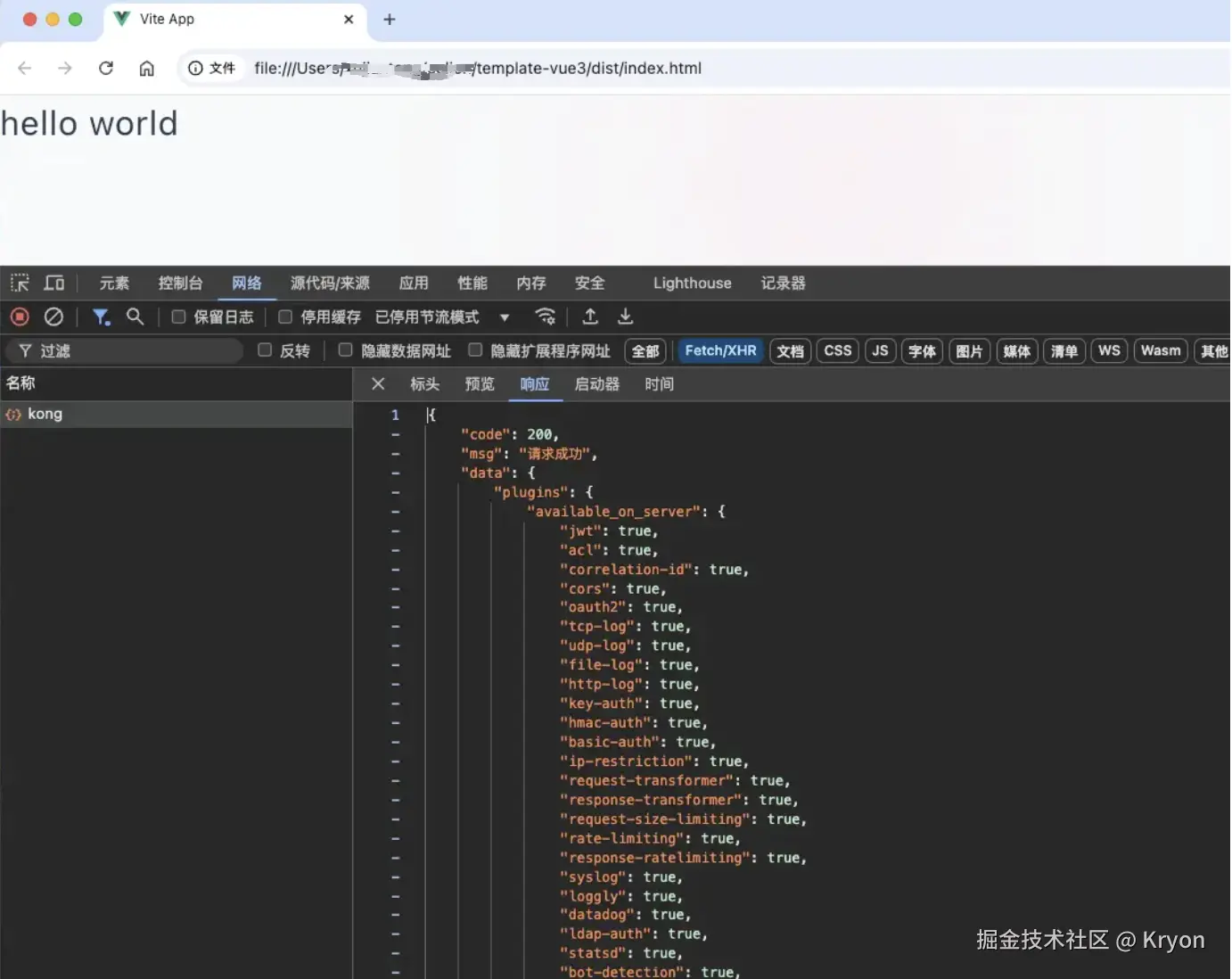Collapse the "plugins" object in the response

click(395, 492)
